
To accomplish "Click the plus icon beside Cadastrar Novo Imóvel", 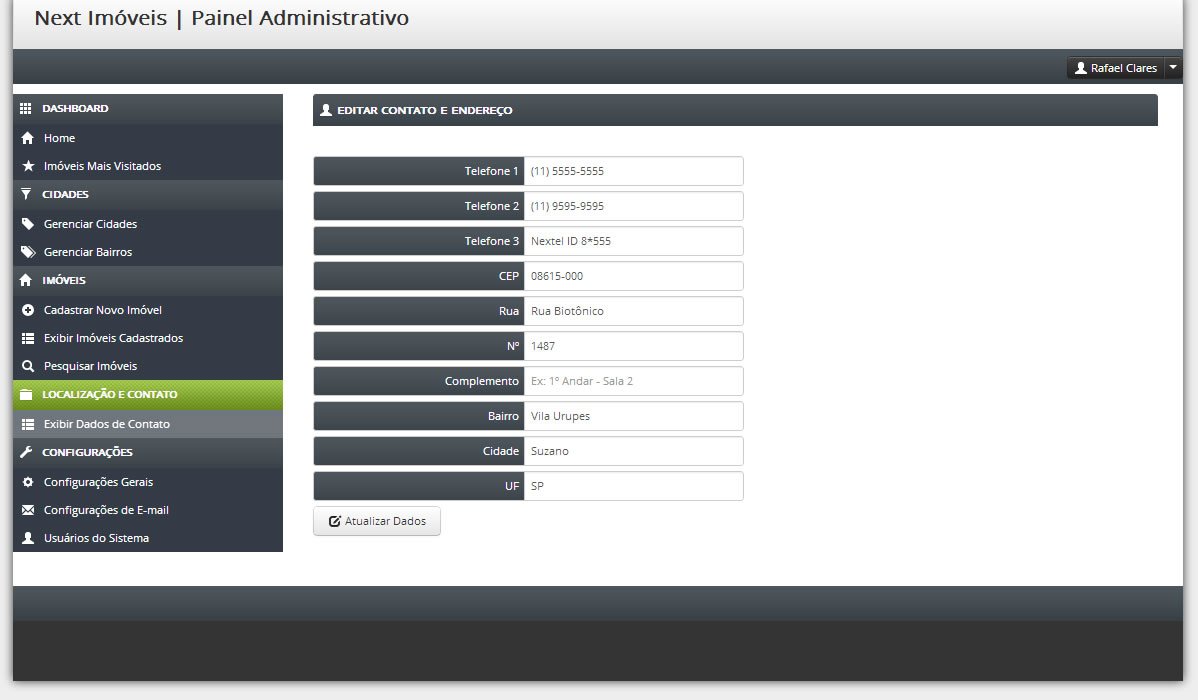I will coord(28,310).
